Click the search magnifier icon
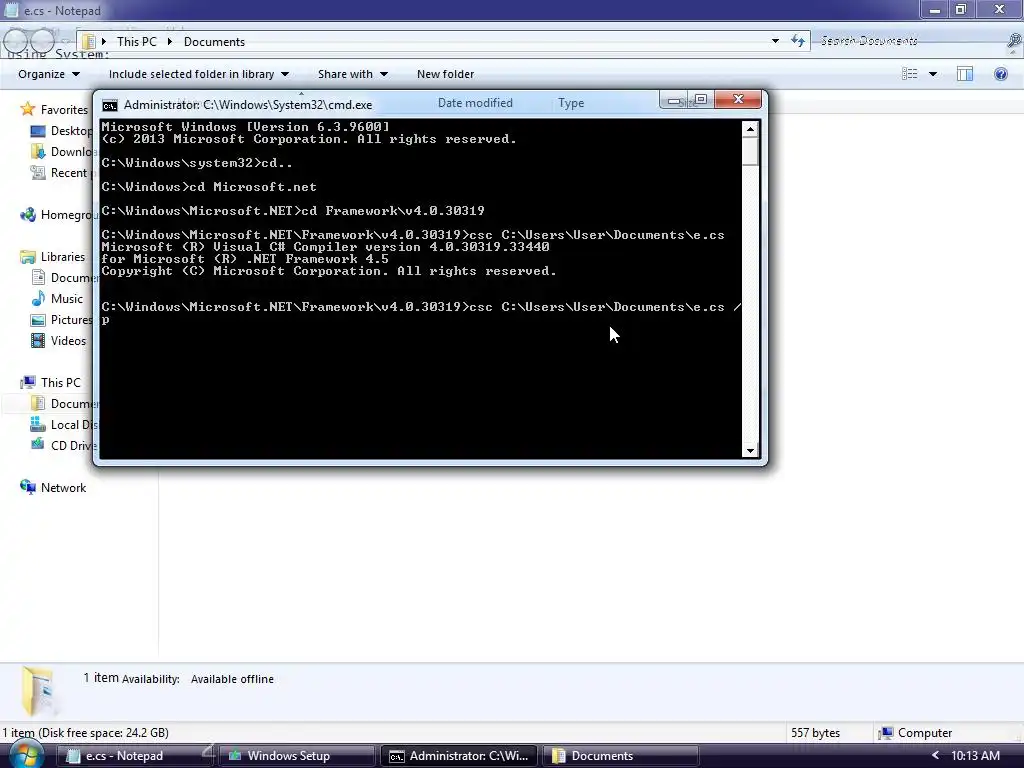Image resolution: width=1024 pixels, height=768 pixels. pos(1014,41)
